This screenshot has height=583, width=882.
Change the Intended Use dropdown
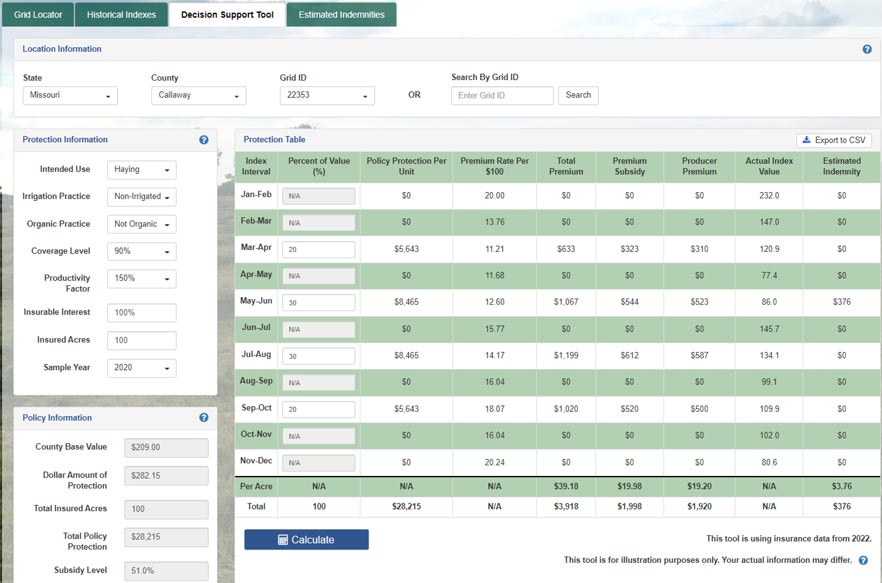pyautogui.click(x=141, y=170)
